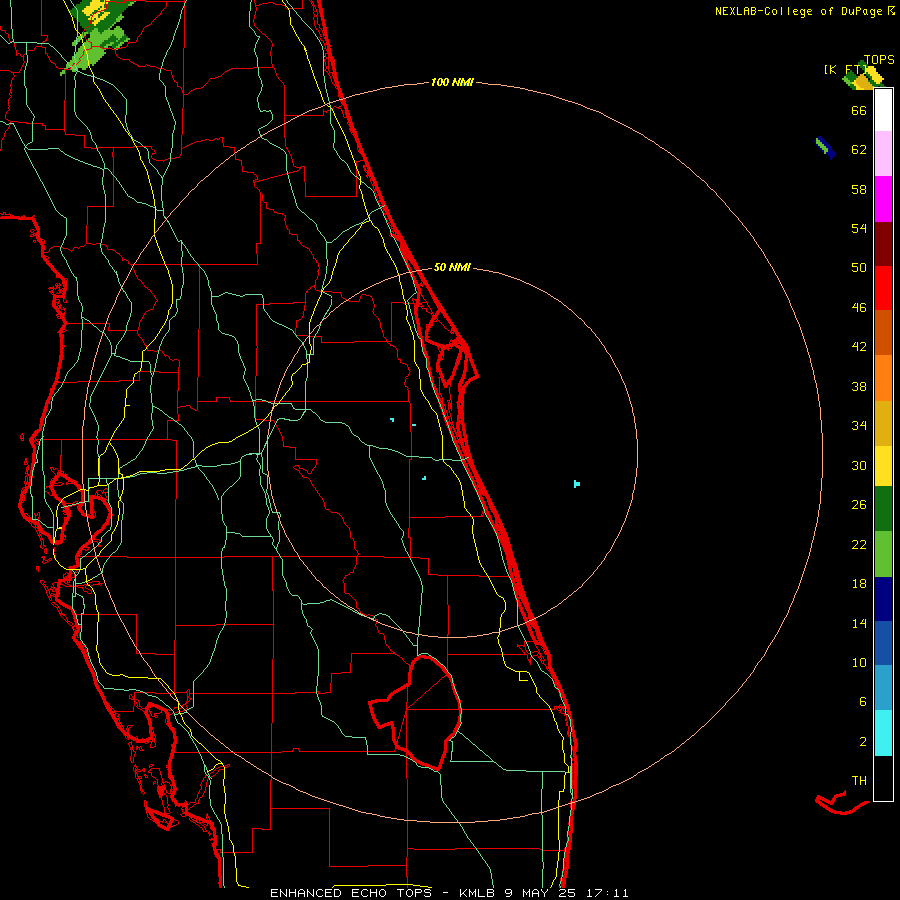900x900 pixels.
Task: Click the TOPS legend title
Action: [x=879, y=60]
